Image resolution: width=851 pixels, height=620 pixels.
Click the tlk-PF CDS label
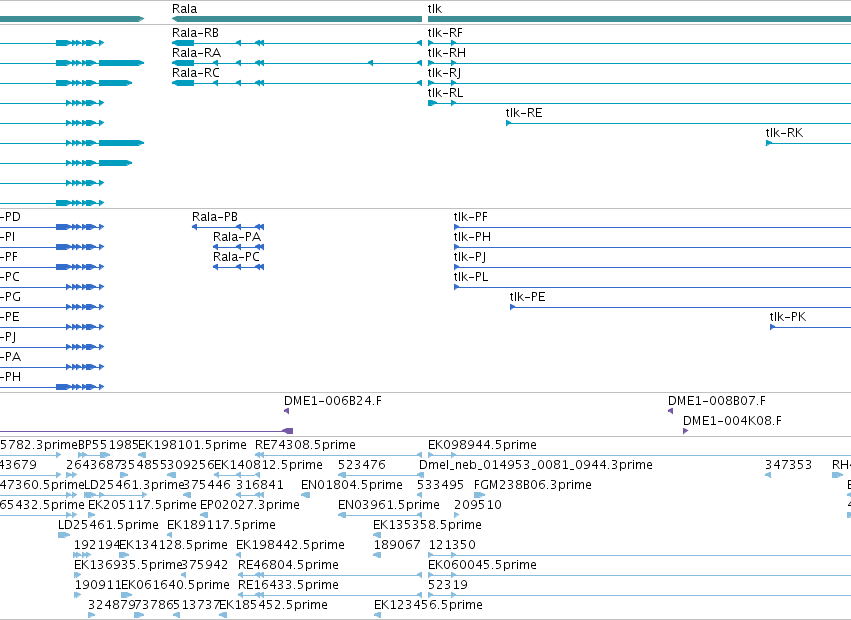[x=471, y=217]
